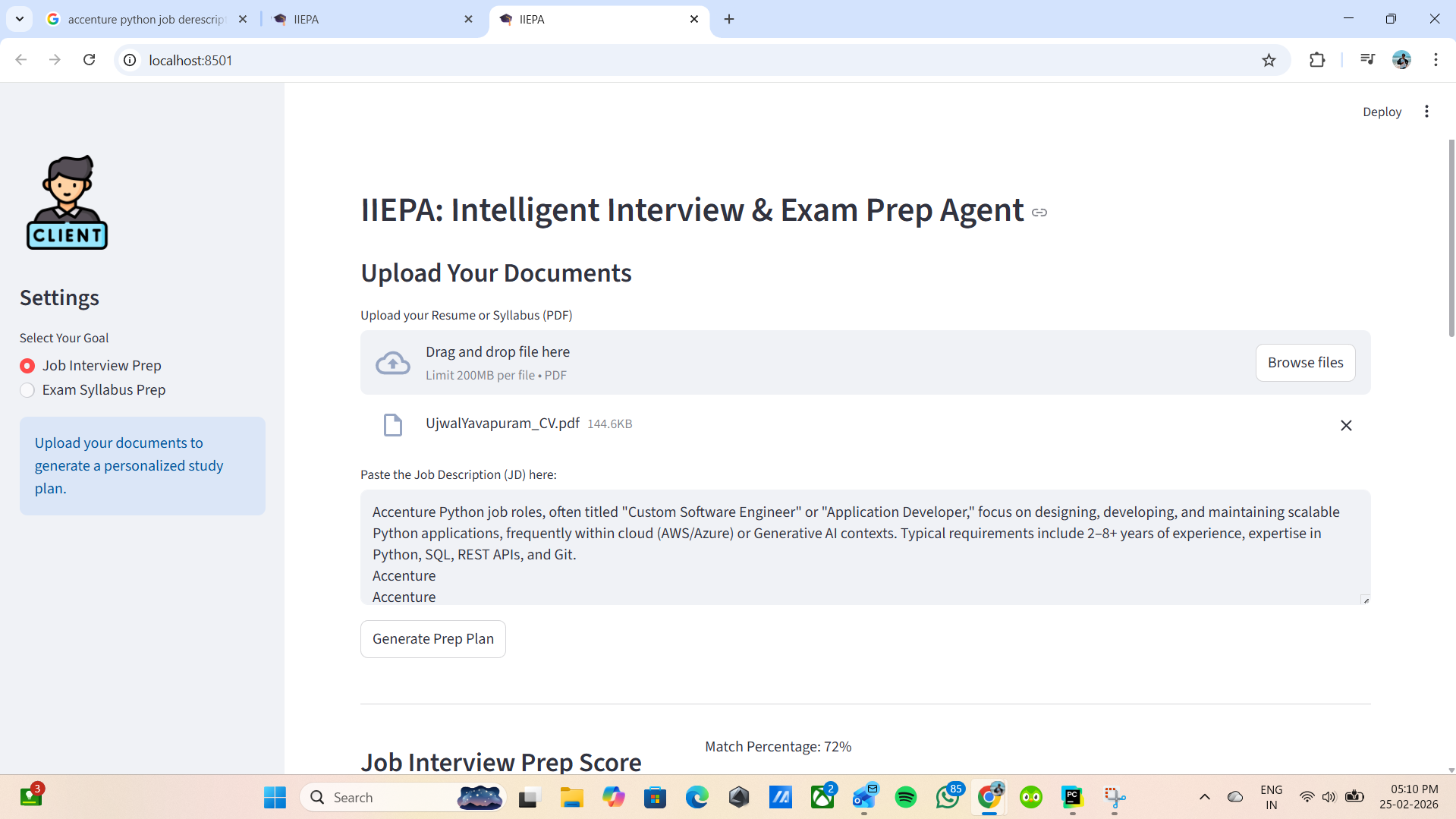Open PyCharm from taskbar
The image size is (1456, 819).
coord(1073,798)
